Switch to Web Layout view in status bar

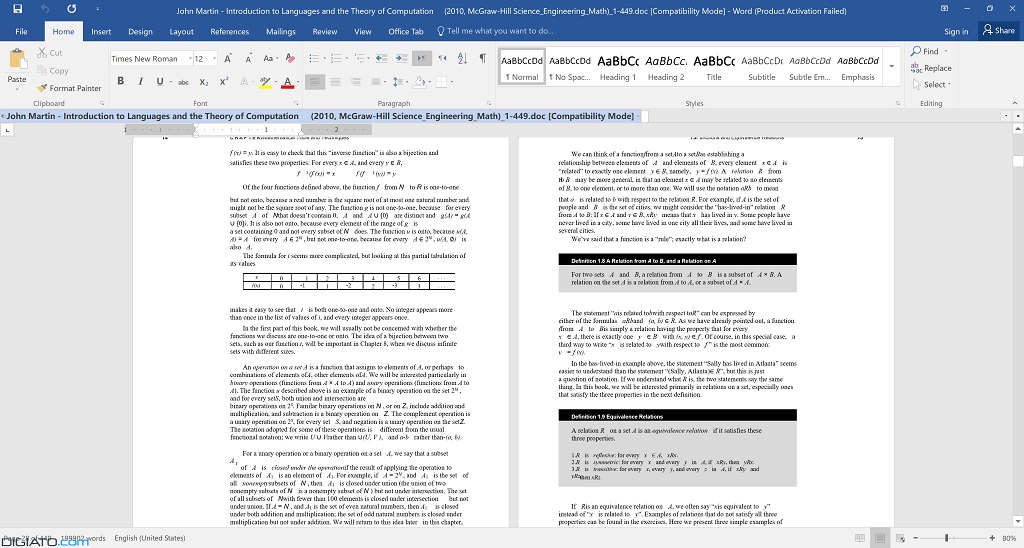click(x=901, y=538)
